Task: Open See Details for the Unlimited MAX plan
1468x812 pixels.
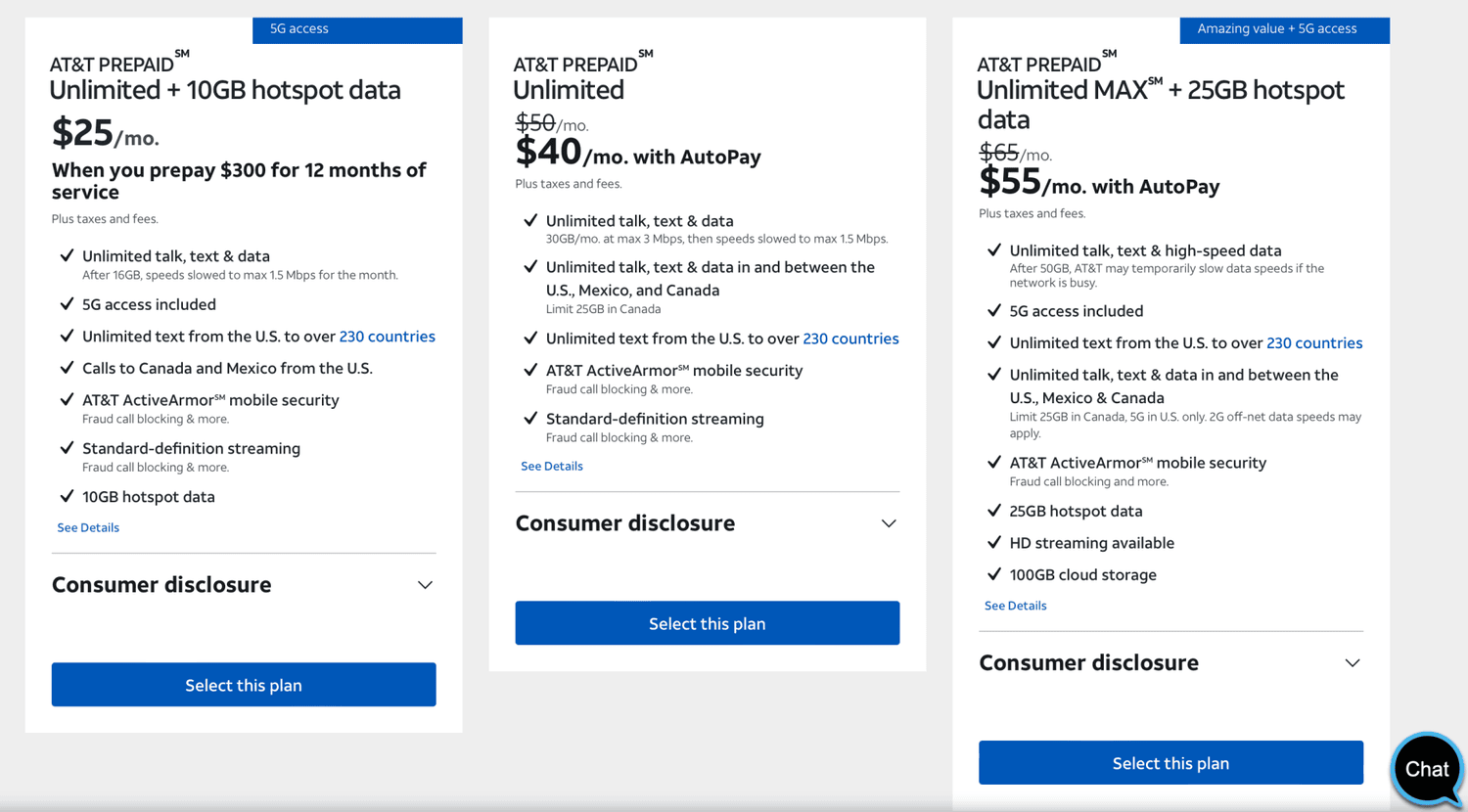Action: (x=1015, y=606)
